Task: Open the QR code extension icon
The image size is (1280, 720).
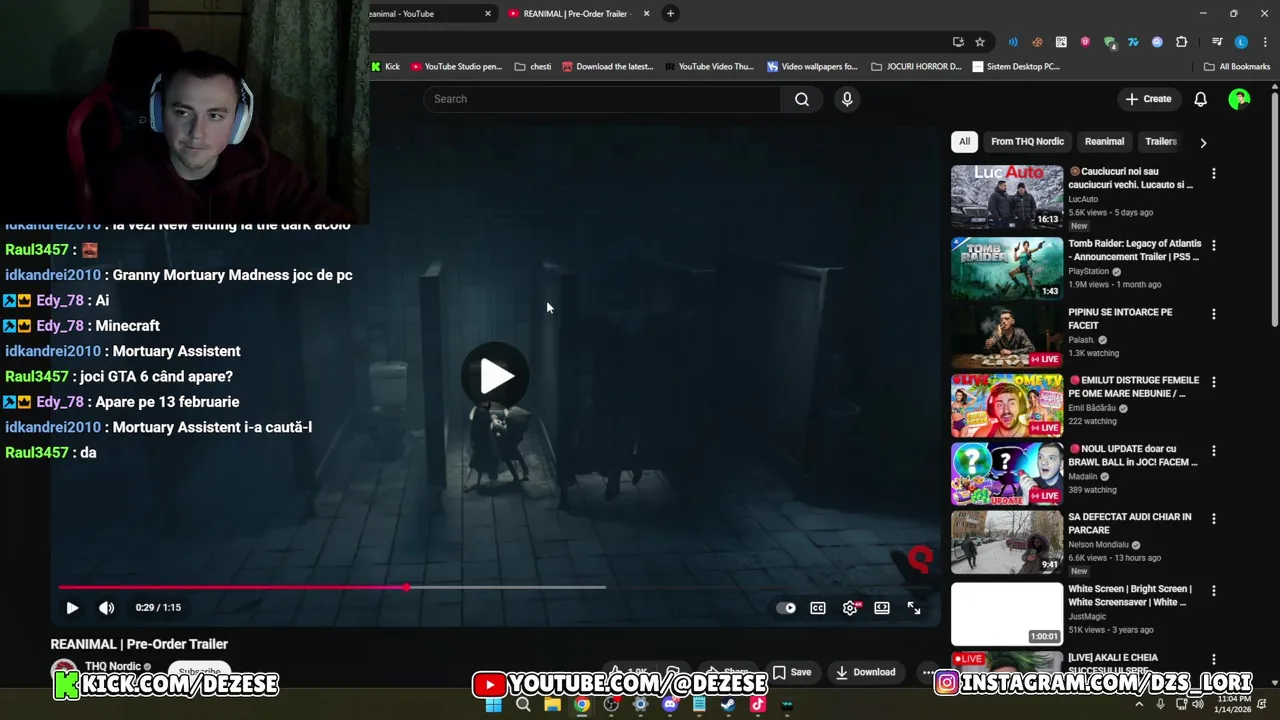Action: click(x=1061, y=42)
